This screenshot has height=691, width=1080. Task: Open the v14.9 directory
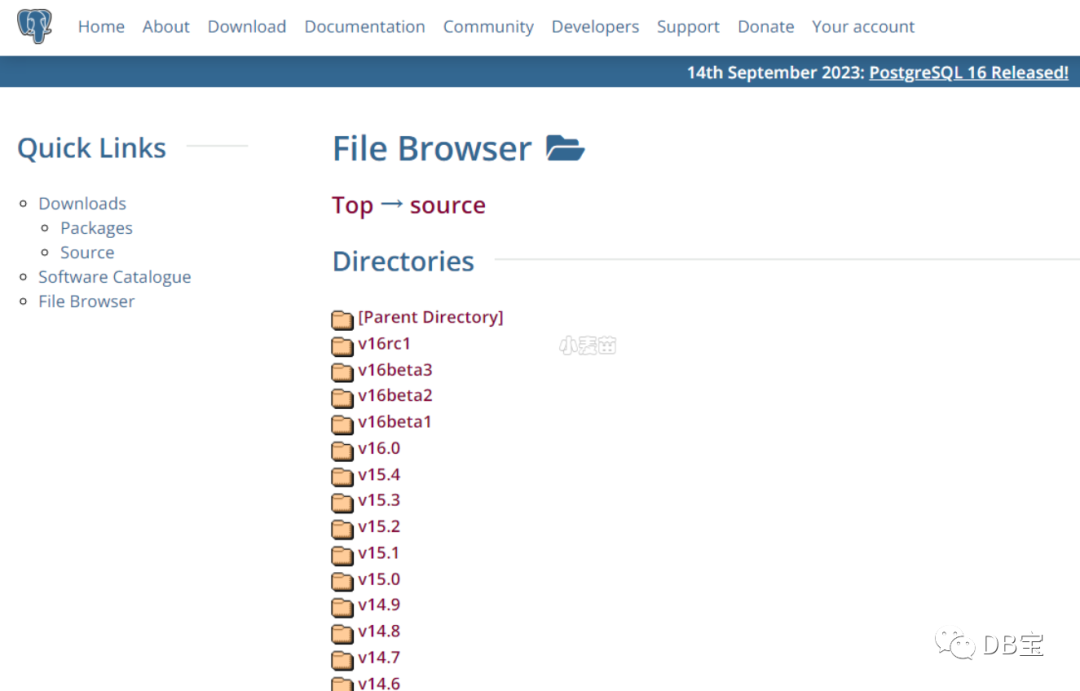point(379,605)
